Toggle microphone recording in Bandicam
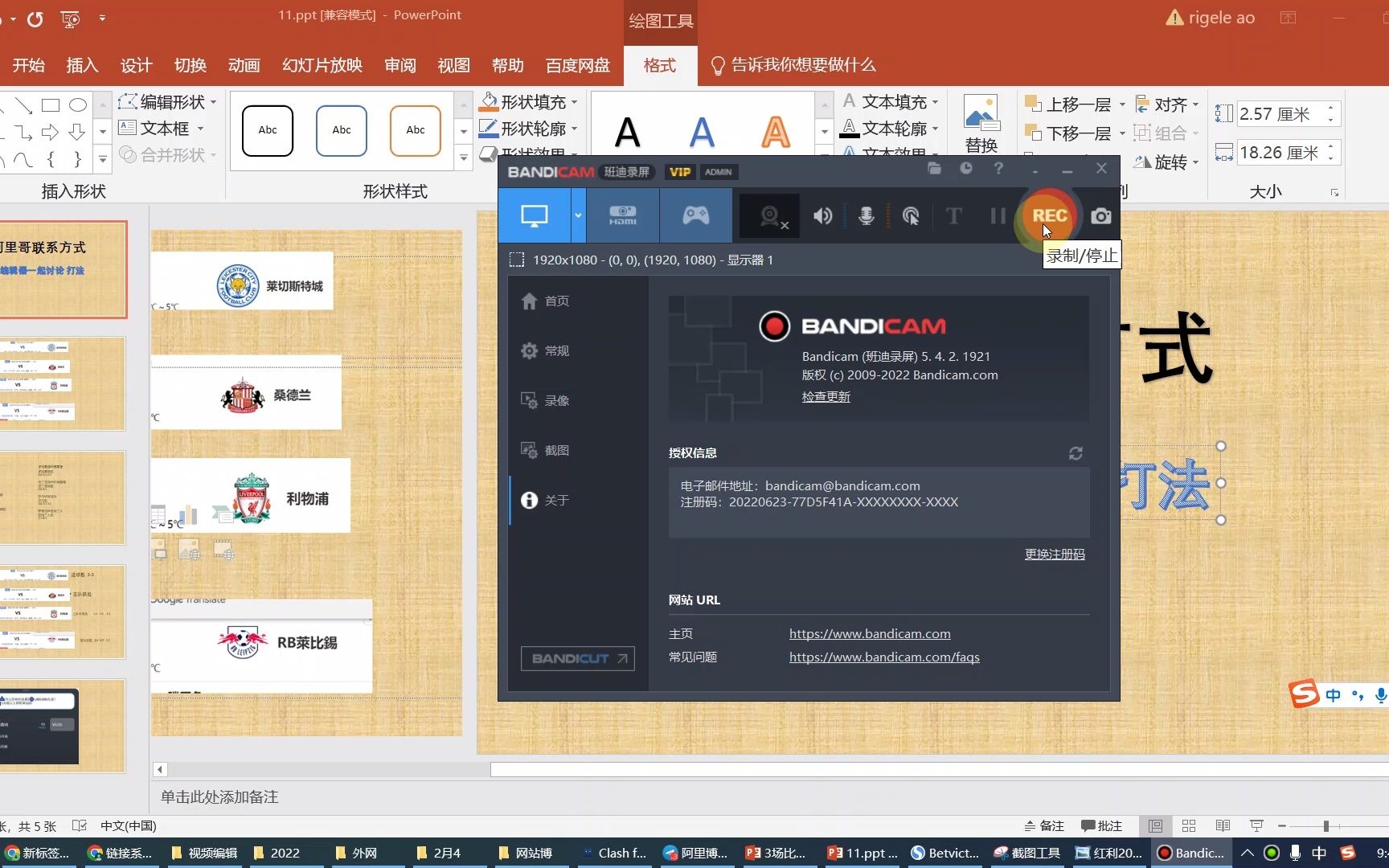Screen dimensions: 1389x868 point(867,215)
